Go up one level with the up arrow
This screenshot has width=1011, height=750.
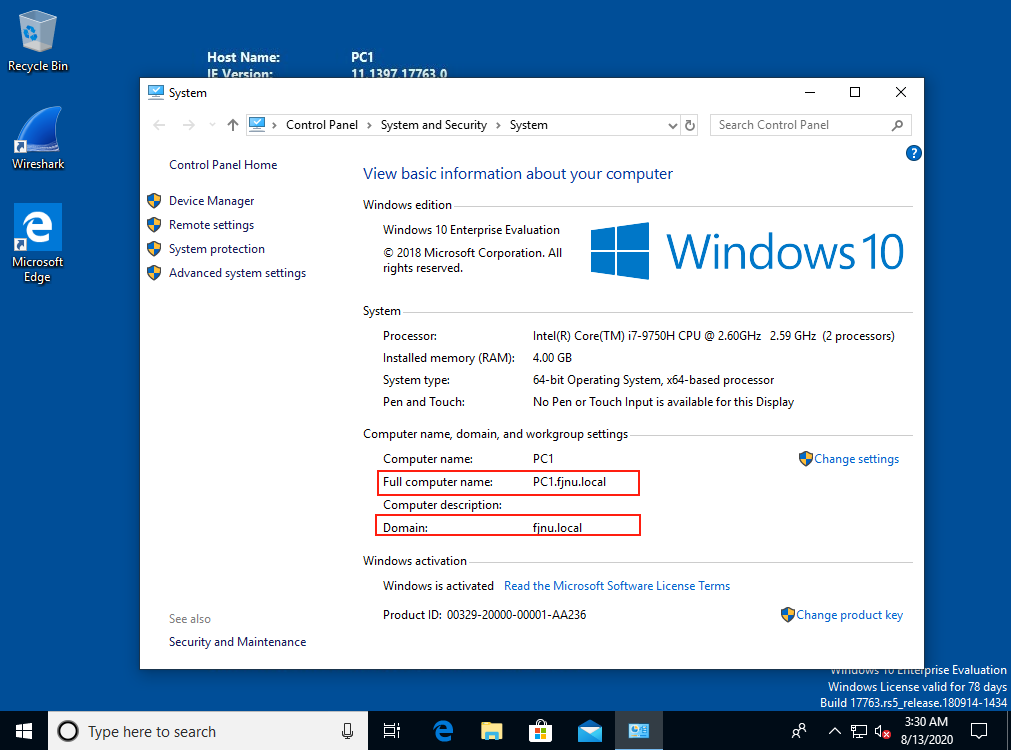click(233, 125)
